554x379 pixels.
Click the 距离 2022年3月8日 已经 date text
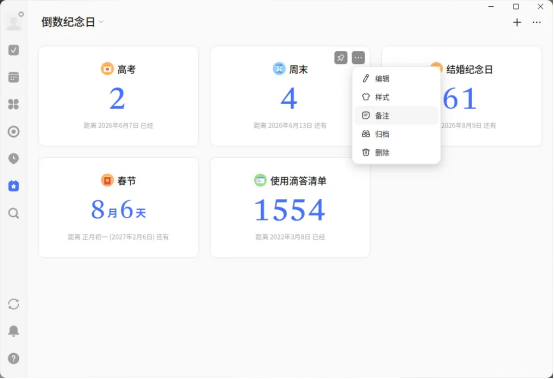tap(290, 237)
